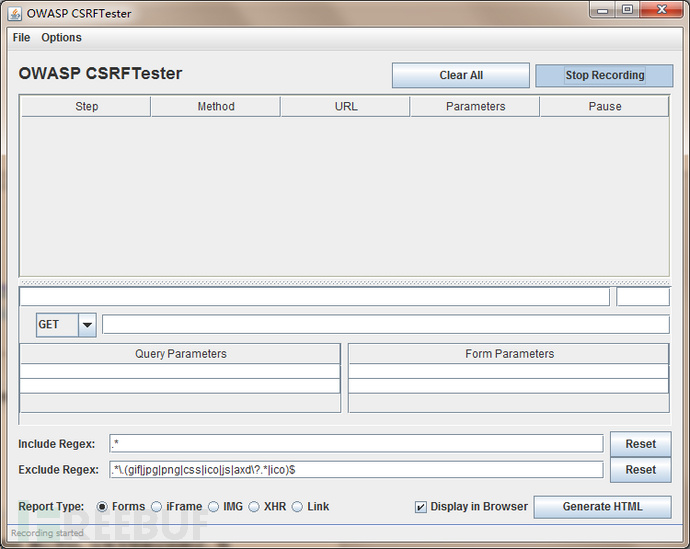Viewport: 690px width, 549px height.
Task: Click the Pause column header
Action: point(605,106)
